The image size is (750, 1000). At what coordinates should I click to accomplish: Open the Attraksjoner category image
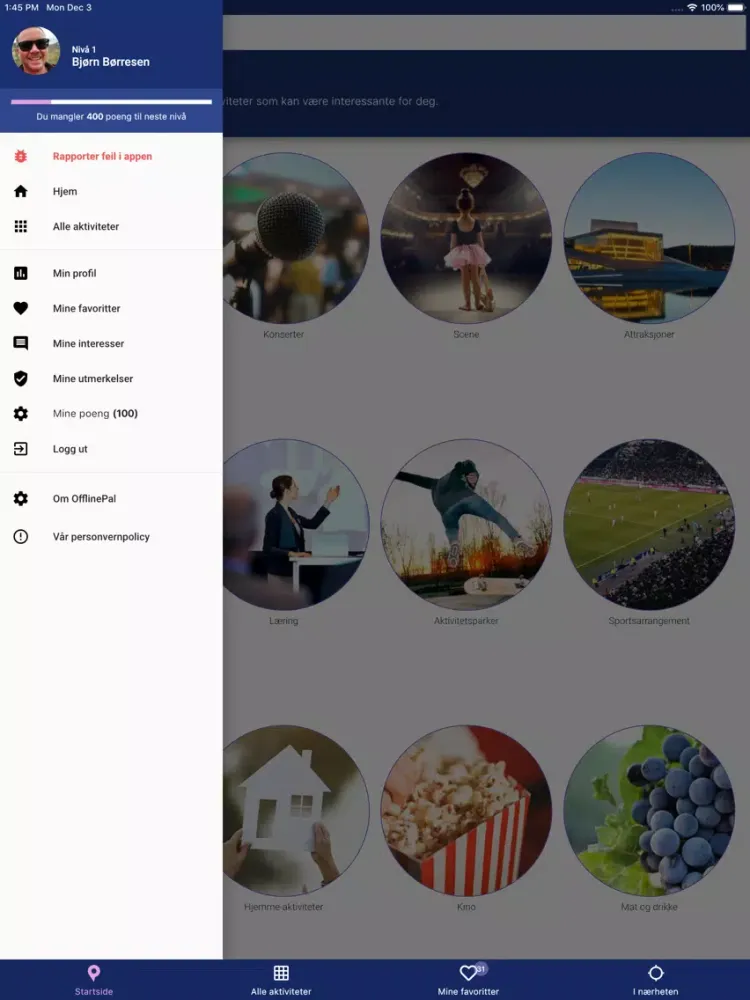[649, 238]
